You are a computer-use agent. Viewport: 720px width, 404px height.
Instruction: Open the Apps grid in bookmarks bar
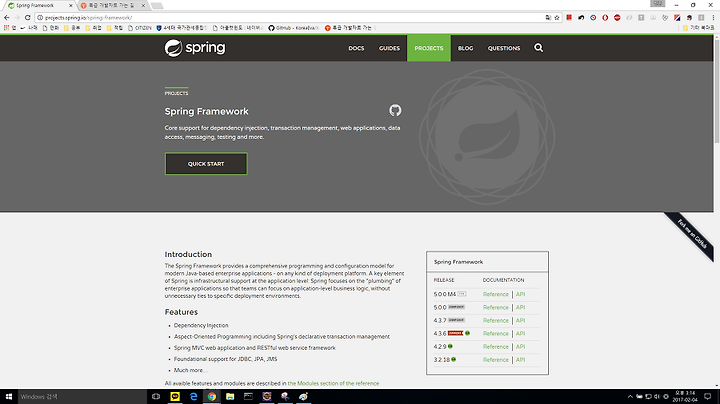click(x=9, y=28)
